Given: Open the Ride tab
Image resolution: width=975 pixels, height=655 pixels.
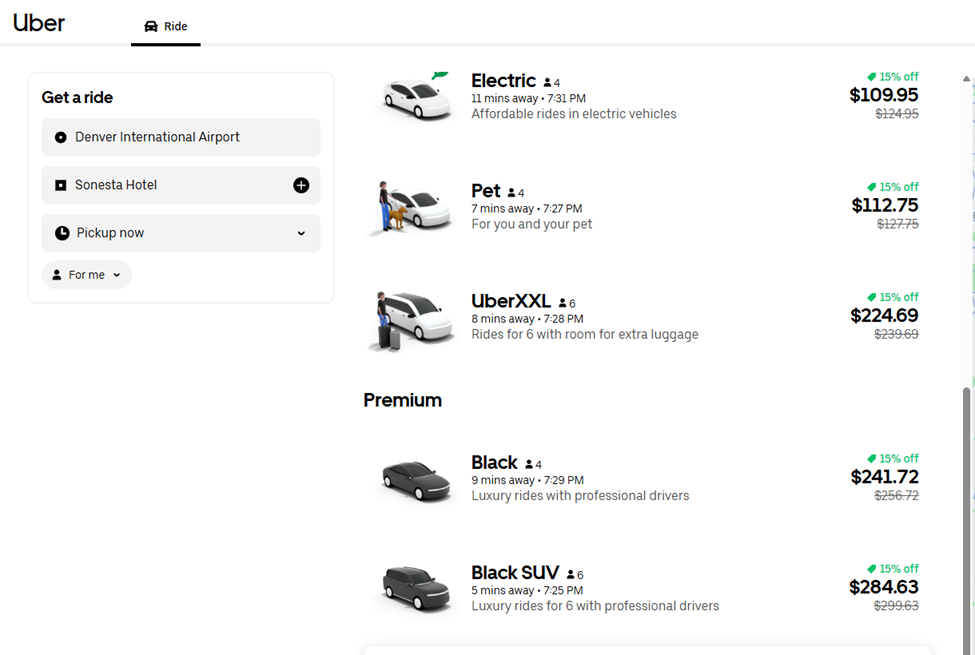Looking at the screenshot, I should [166, 26].
